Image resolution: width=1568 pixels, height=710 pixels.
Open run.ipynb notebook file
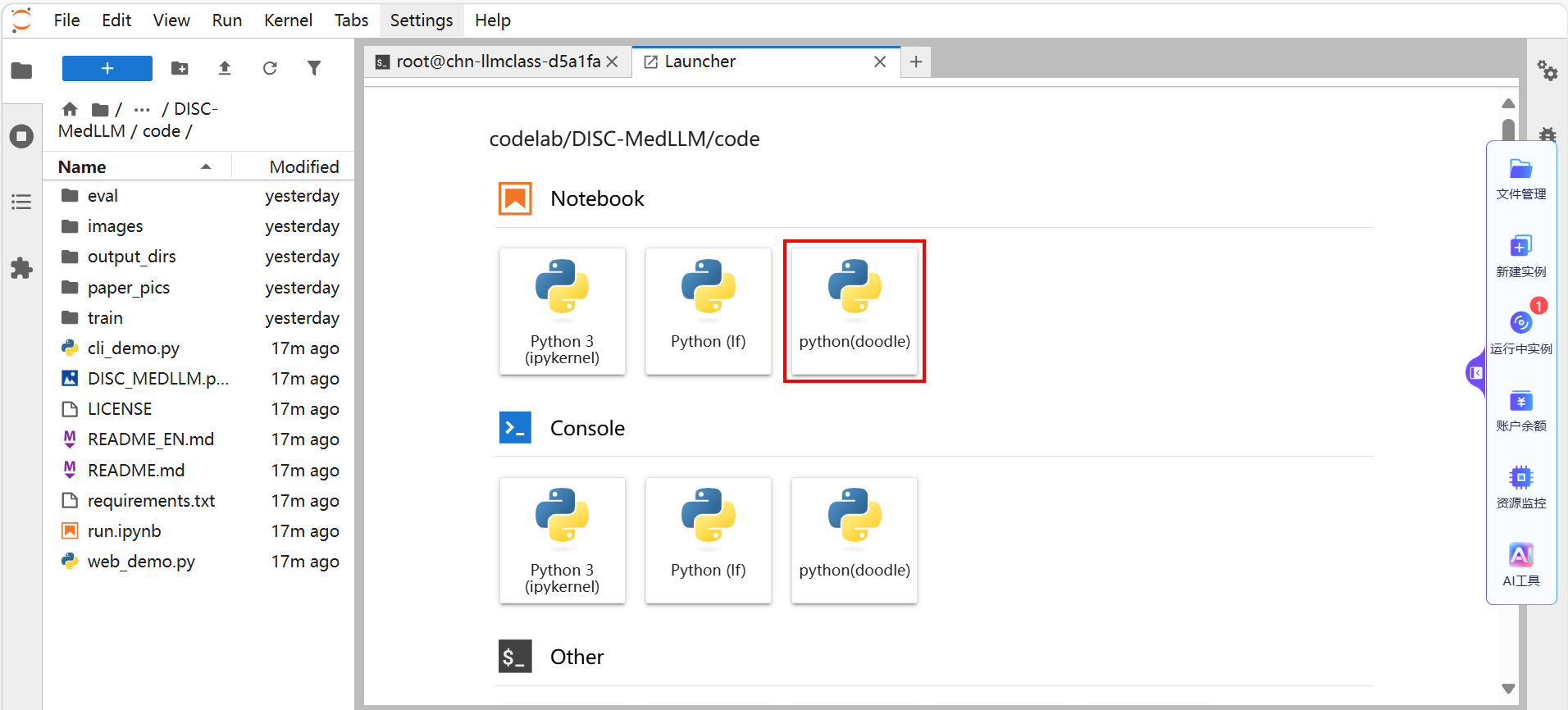124,531
